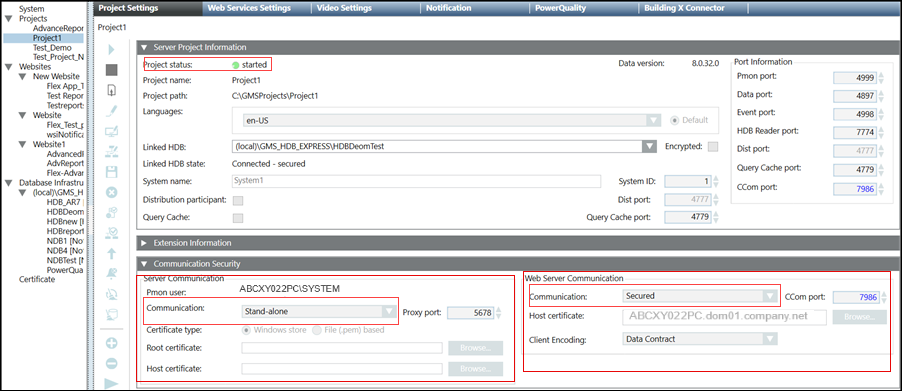This screenshot has height=391, width=902.
Task: Select Project1 in the Projects tree
Action: click(x=47, y=38)
